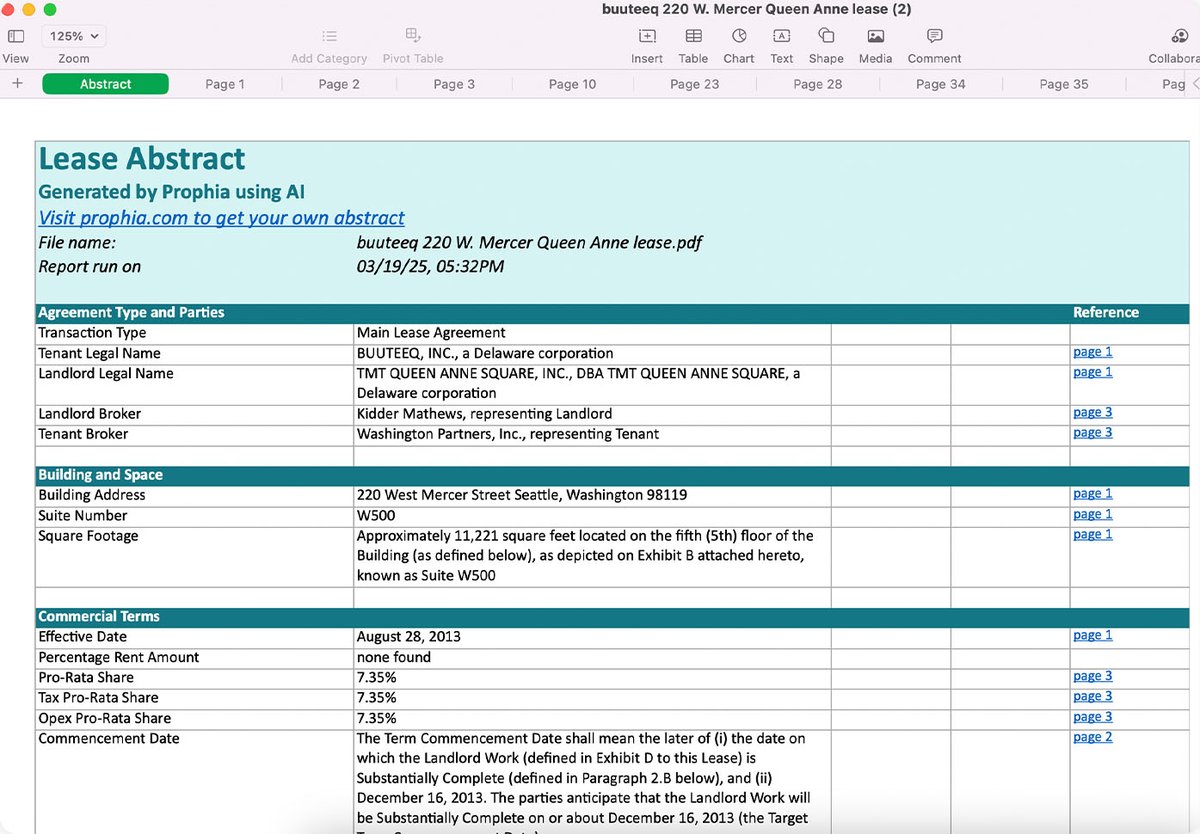The image size is (1200, 834).
Task: Click the Insert toolbar icon
Action: pos(647,36)
